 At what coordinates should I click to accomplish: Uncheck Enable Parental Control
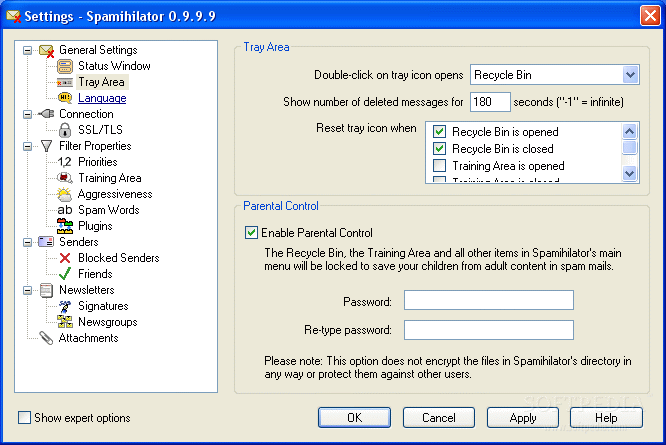coord(251,233)
